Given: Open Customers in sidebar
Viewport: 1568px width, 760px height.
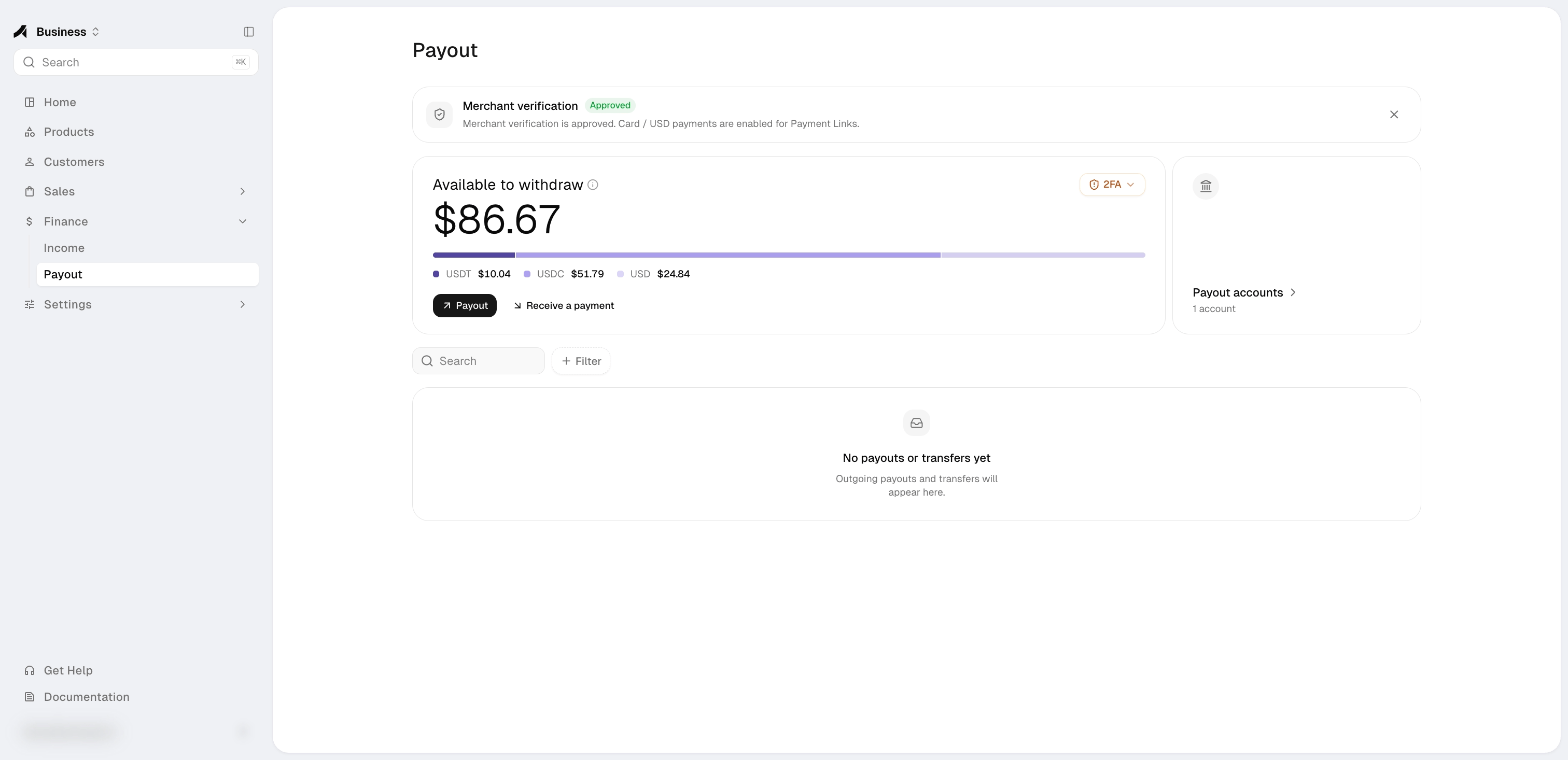Looking at the screenshot, I should [136, 162].
